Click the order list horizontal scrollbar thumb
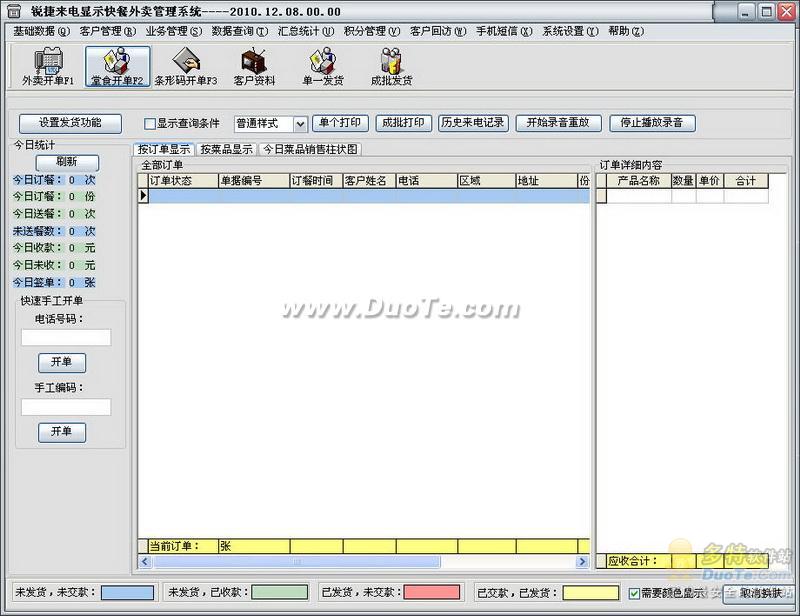800x616 pixels. coord(296,561)
